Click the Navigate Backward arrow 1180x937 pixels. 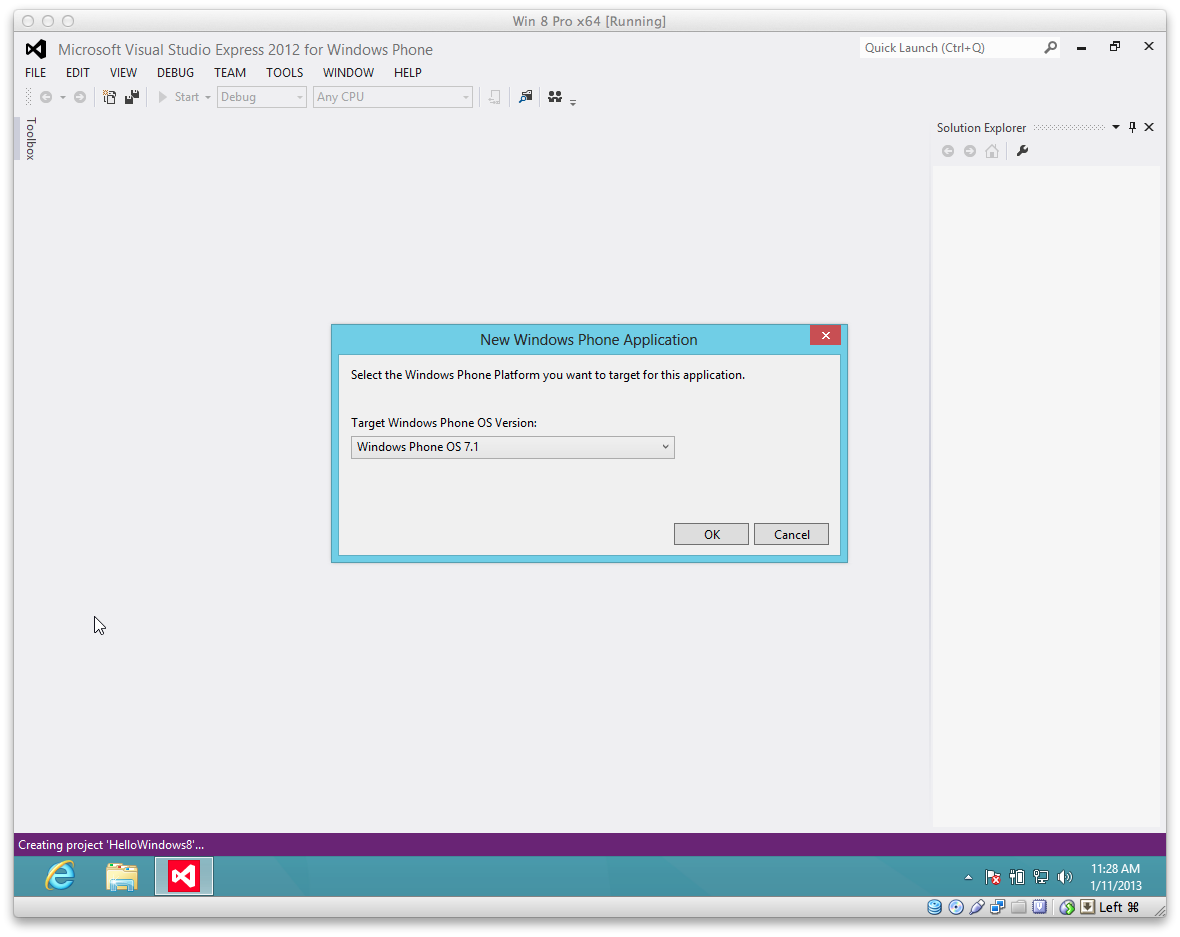click(x=46, y=97)
